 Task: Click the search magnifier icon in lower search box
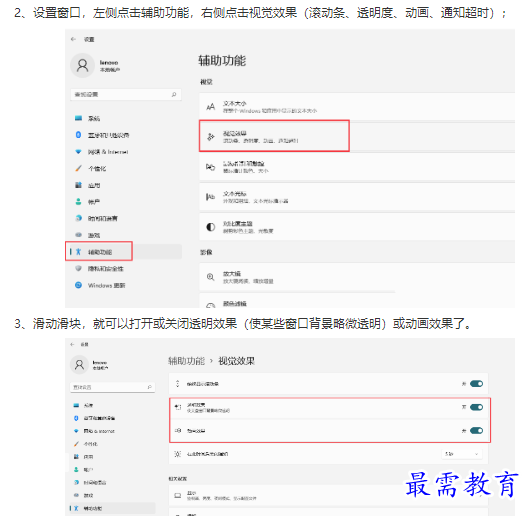pos(150,387)
